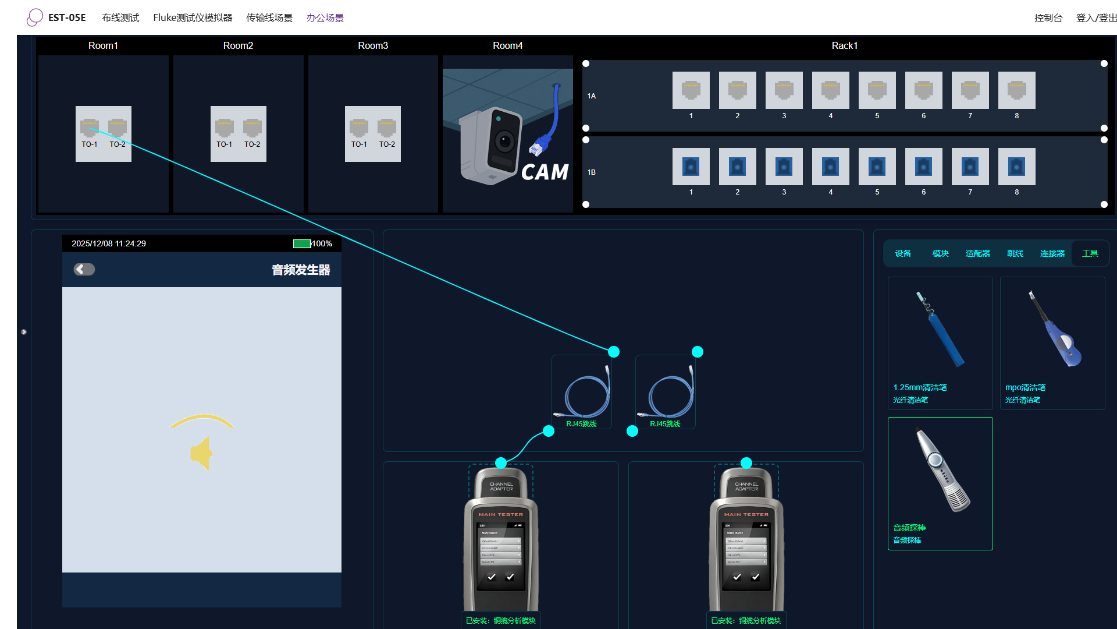Select the TO-1 port in Room2
This screenshot has width=1117, height=629.
(224, 128)
